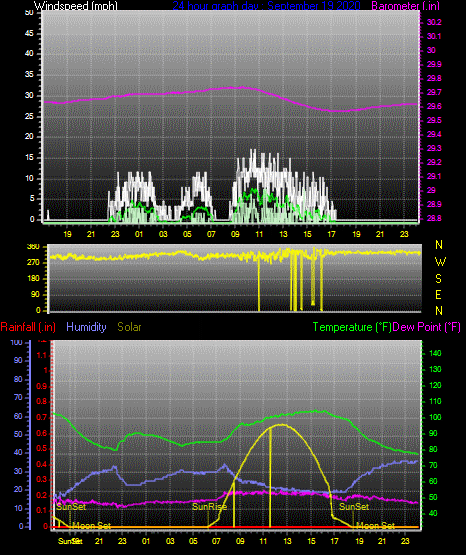Click the Barometer (.in) axis title

tap(405, 6)
